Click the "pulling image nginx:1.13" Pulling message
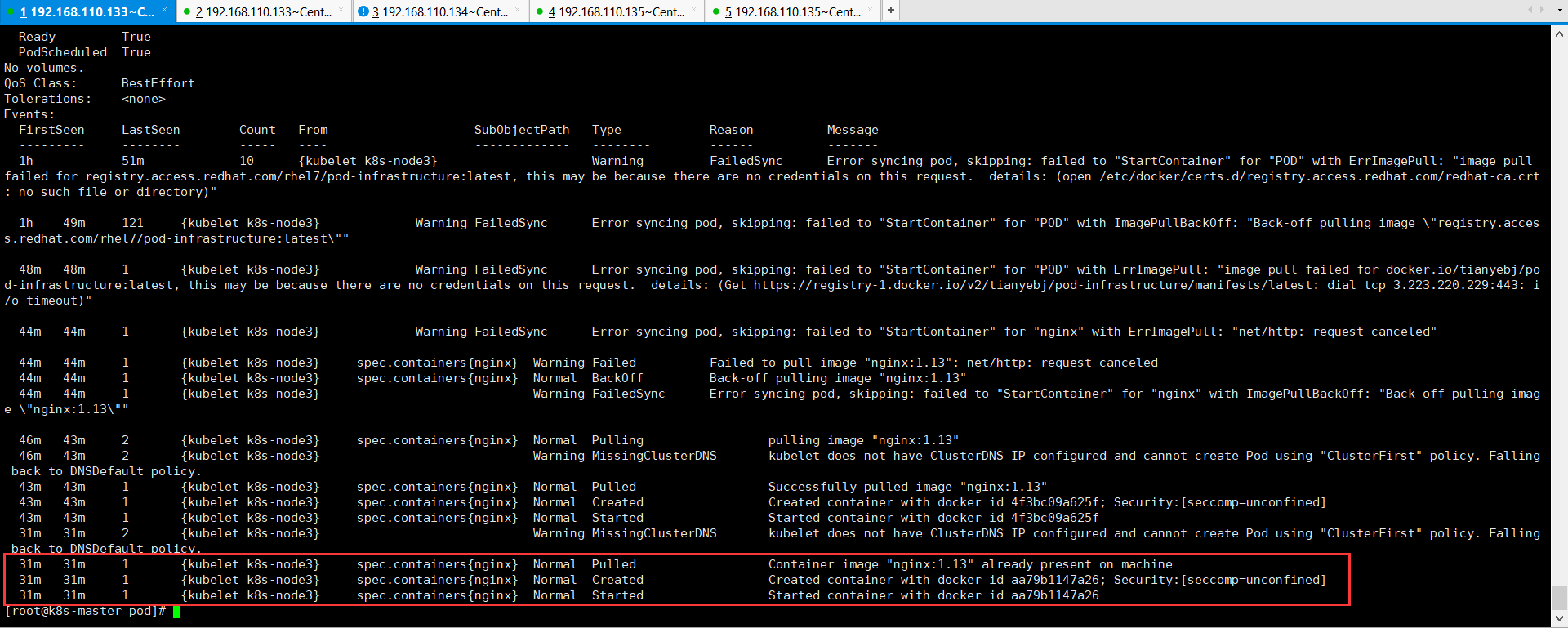The width and height of the screenshot is (1568, 628). [863, 440]
